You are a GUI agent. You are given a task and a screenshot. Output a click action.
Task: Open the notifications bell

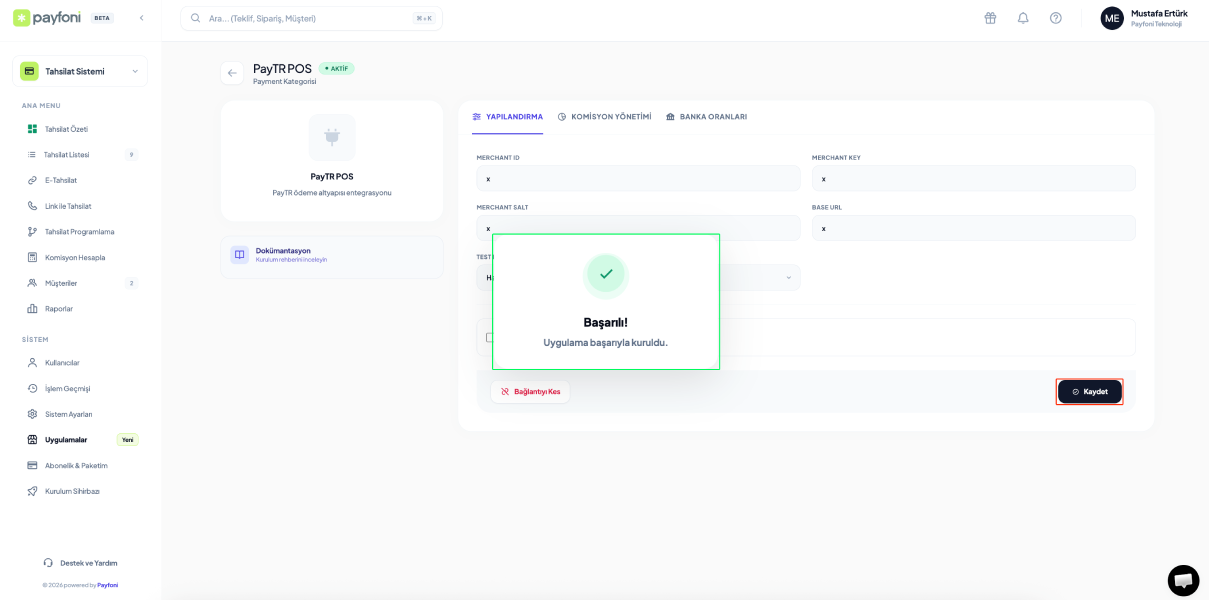[1023, 18]
